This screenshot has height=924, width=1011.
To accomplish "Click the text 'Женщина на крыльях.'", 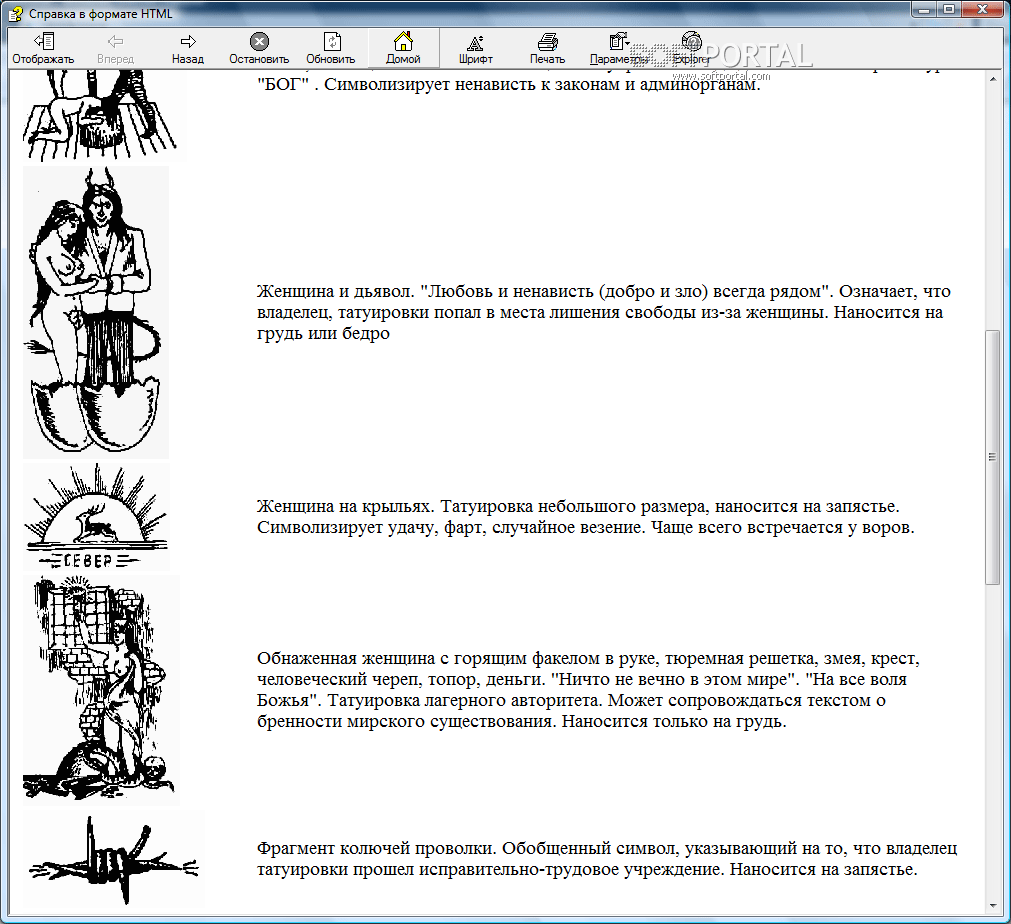I will click(346, 507).
